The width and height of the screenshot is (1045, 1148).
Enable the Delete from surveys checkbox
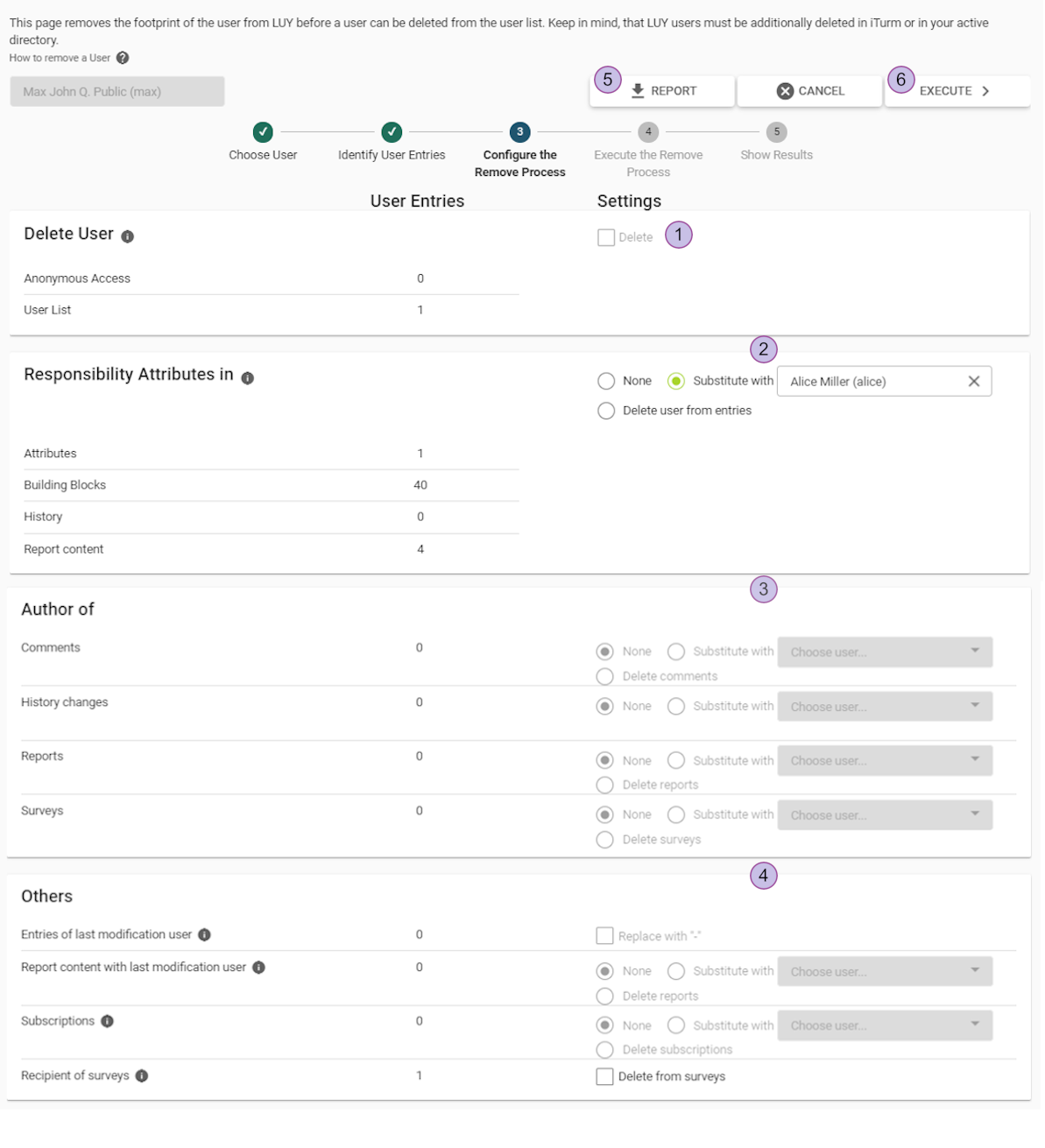pyautogui.click(x=604, y=1076)
